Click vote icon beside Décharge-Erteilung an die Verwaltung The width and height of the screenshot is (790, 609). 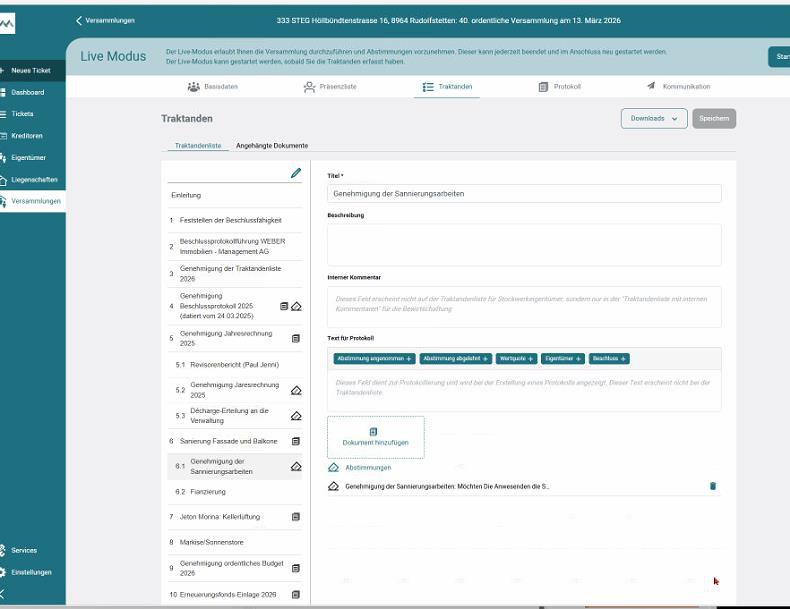tap(296, 416)
